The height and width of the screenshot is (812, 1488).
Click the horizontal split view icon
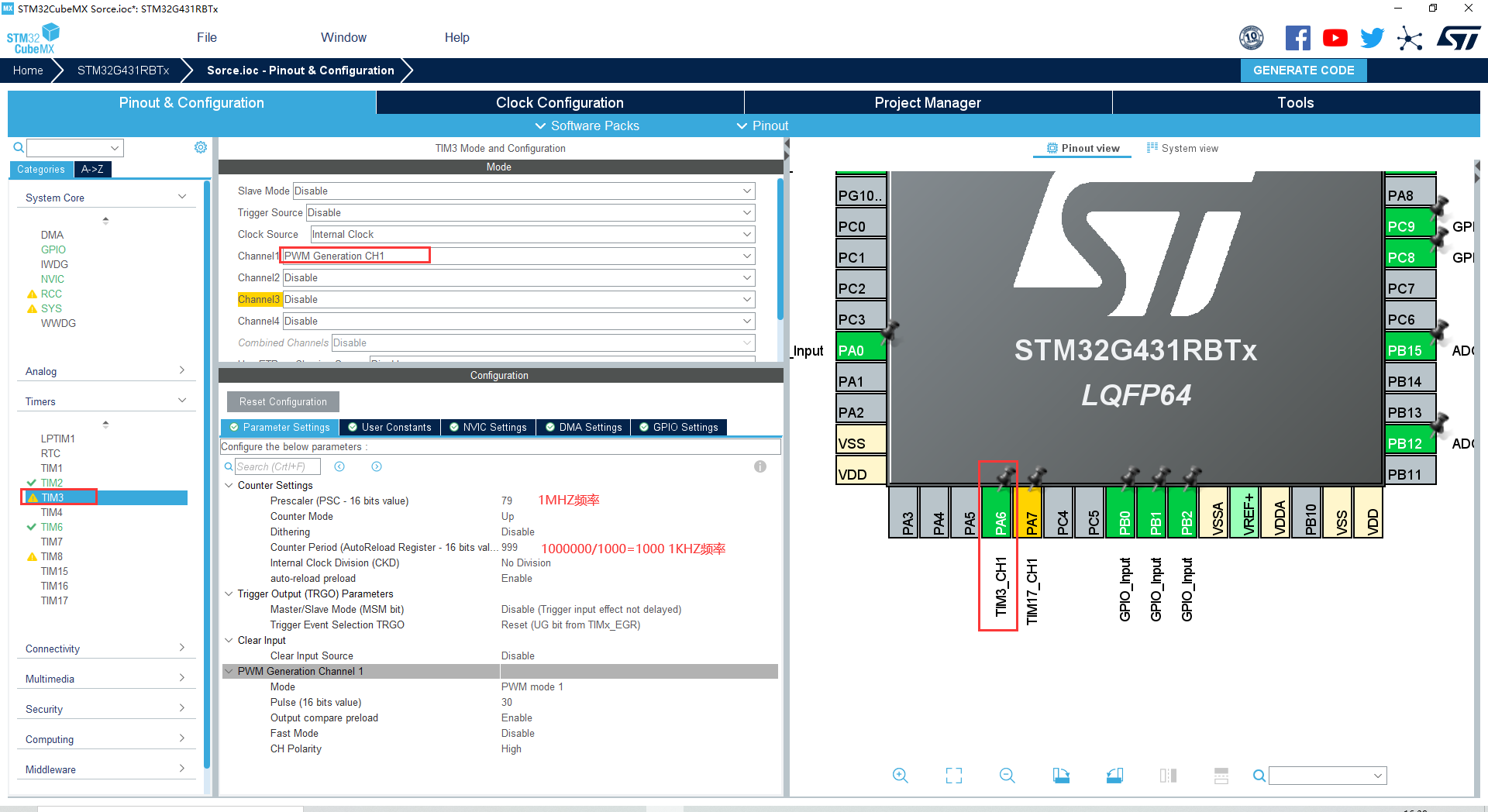pyautogui.click(x=1221, y=776)
